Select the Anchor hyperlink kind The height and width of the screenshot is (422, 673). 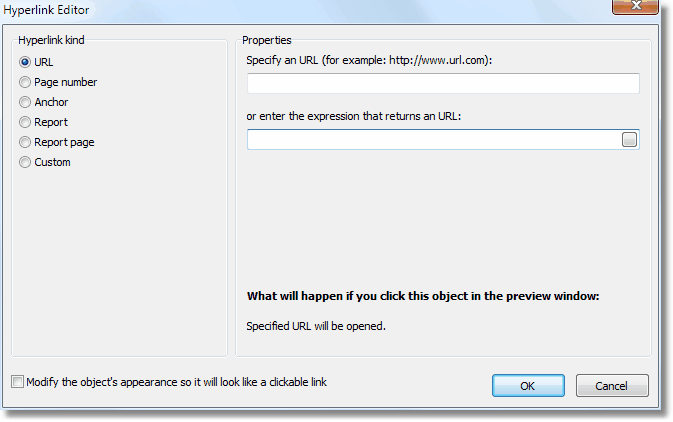tap(26, 102)
